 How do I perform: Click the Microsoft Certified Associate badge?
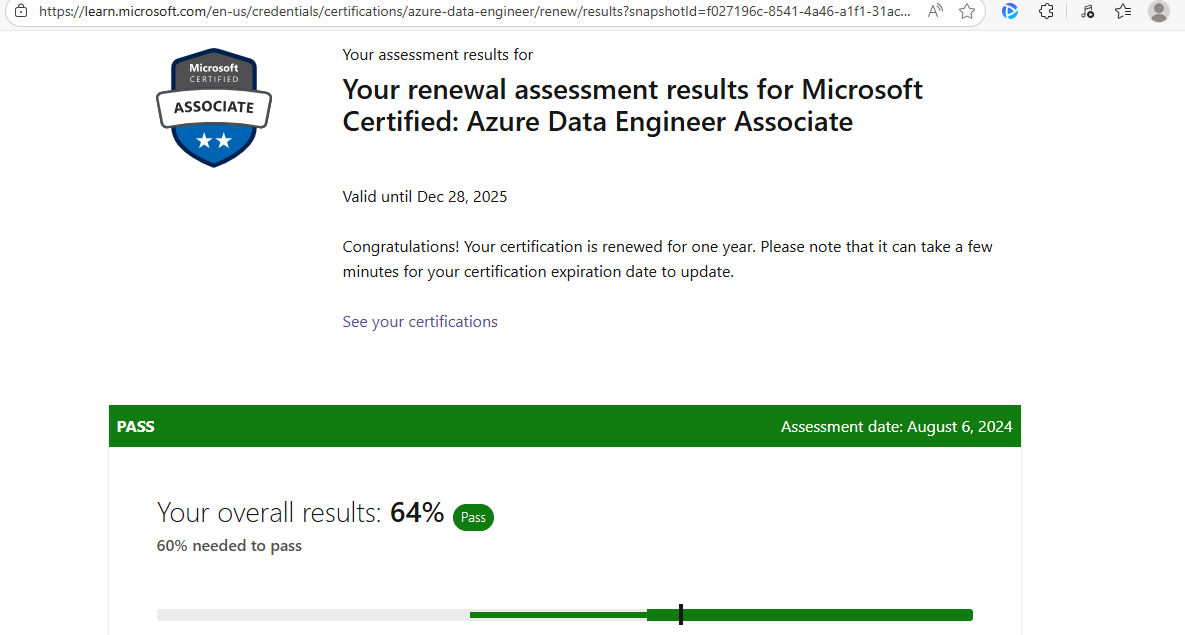(214, 107)
